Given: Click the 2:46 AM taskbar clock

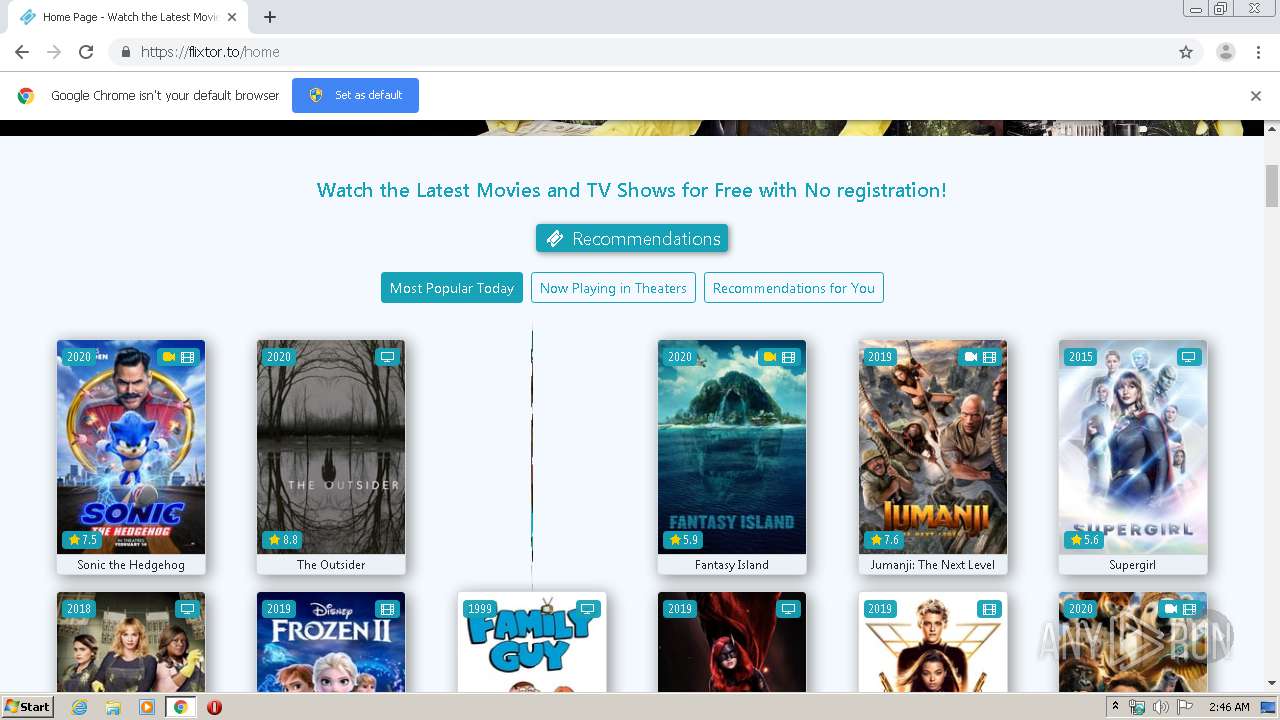Looking at the screenshot, I should pyautogui.click(x=1229, y=707).
